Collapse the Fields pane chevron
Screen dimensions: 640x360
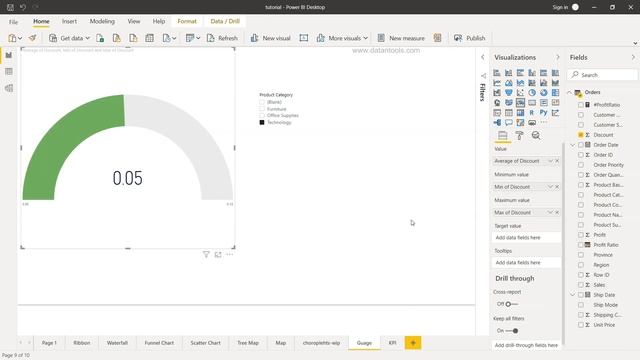(x=633, y=57)
